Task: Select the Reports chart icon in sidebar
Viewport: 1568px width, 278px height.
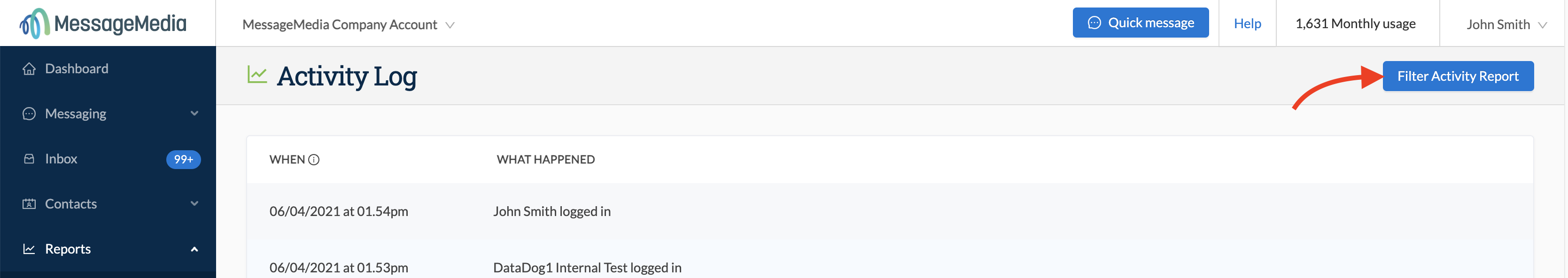Action: coord(29,248)
